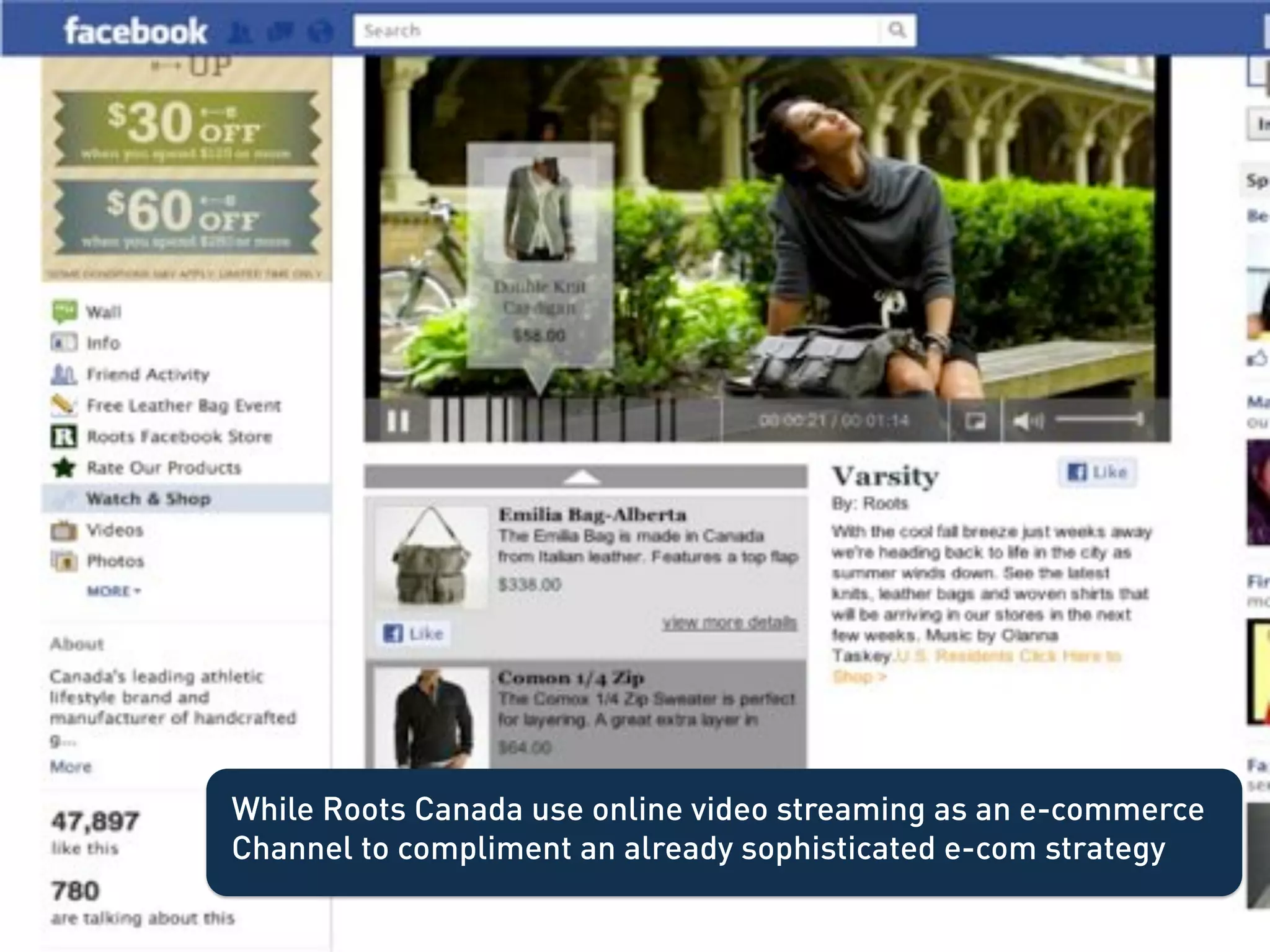Click the $60 OFF promo banner

pos(186,217)
